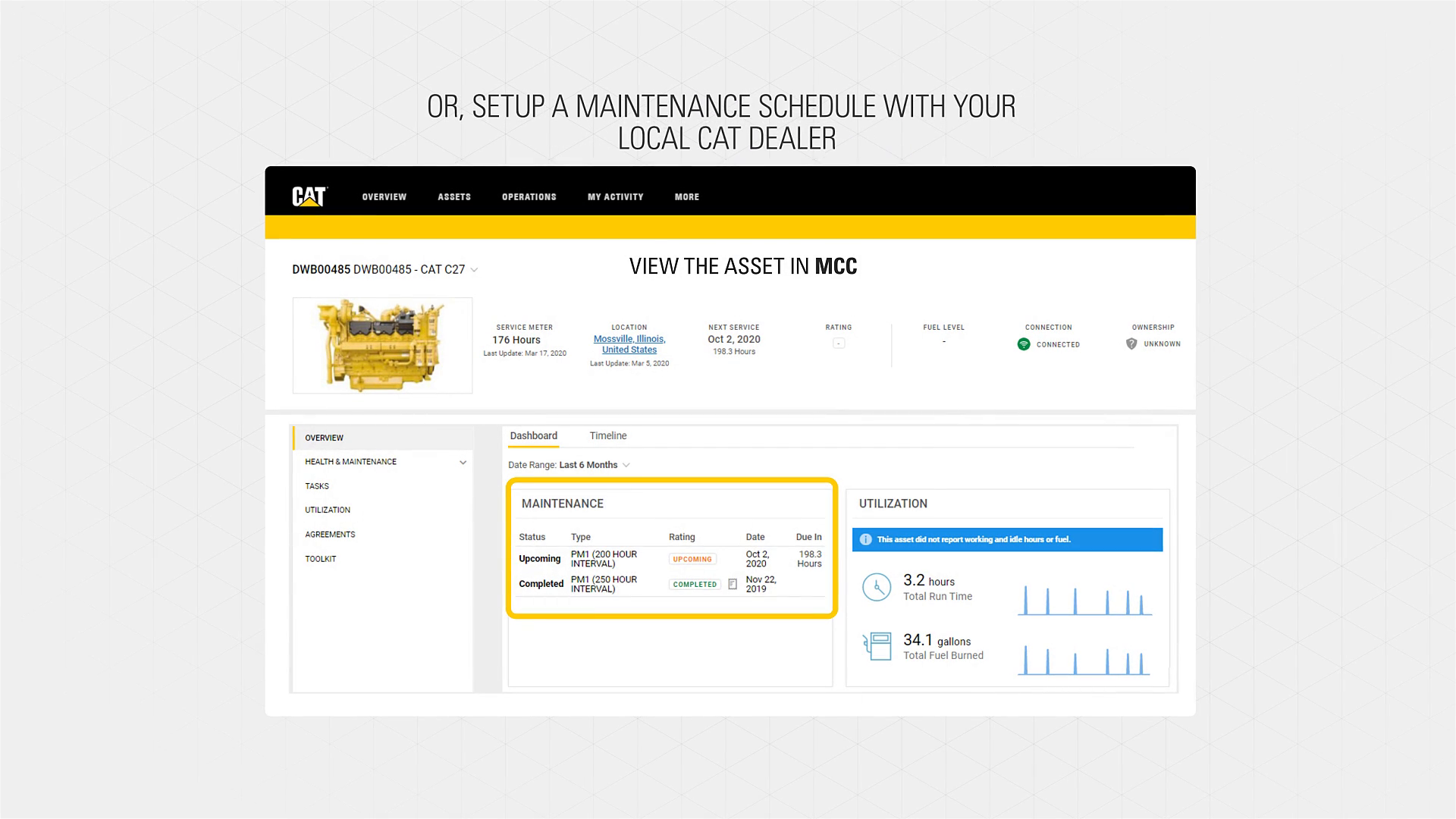
Task: Click the Rating placeholder box icon
Action: tap(838, 344)
